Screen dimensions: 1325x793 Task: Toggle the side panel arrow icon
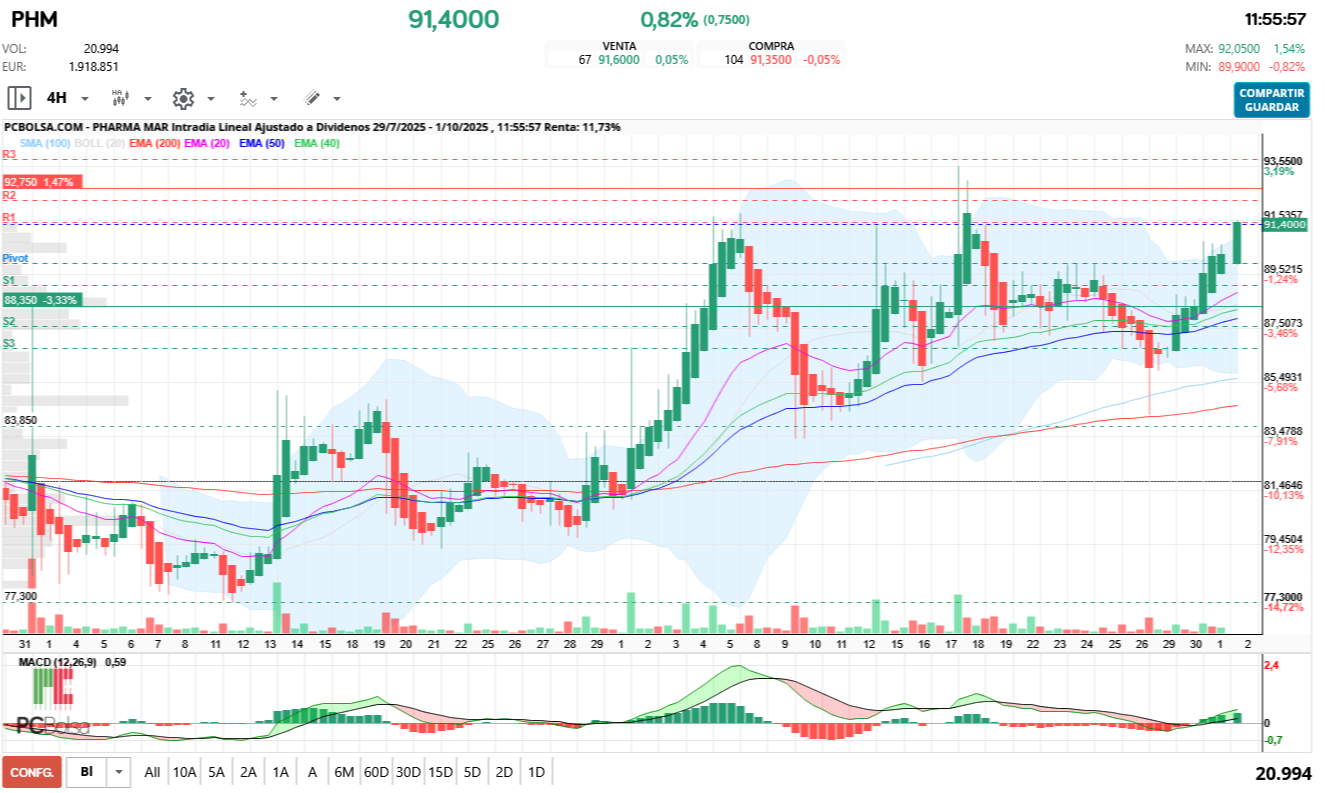[19, 98]
